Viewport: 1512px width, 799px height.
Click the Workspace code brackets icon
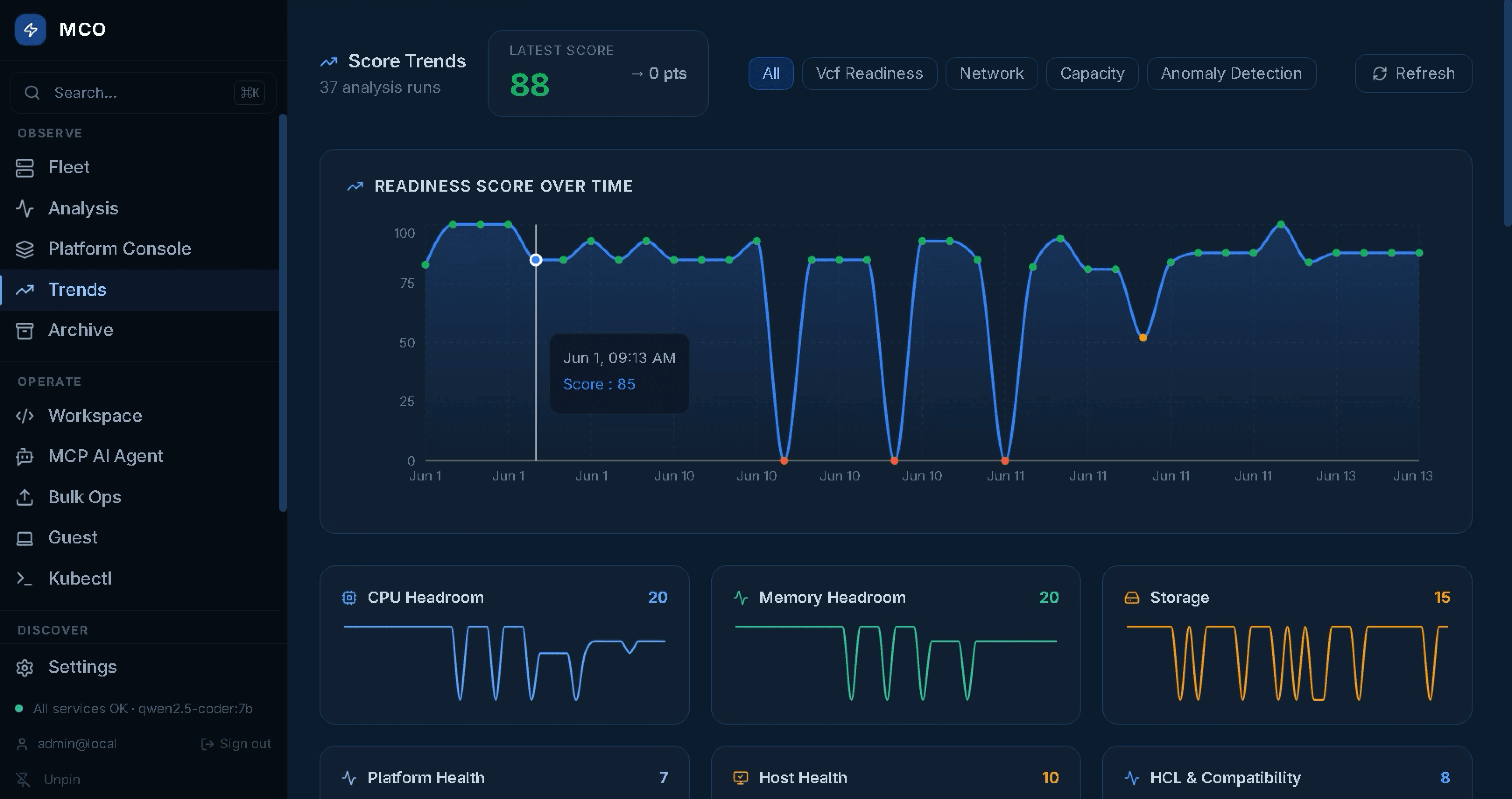[25, 416]
